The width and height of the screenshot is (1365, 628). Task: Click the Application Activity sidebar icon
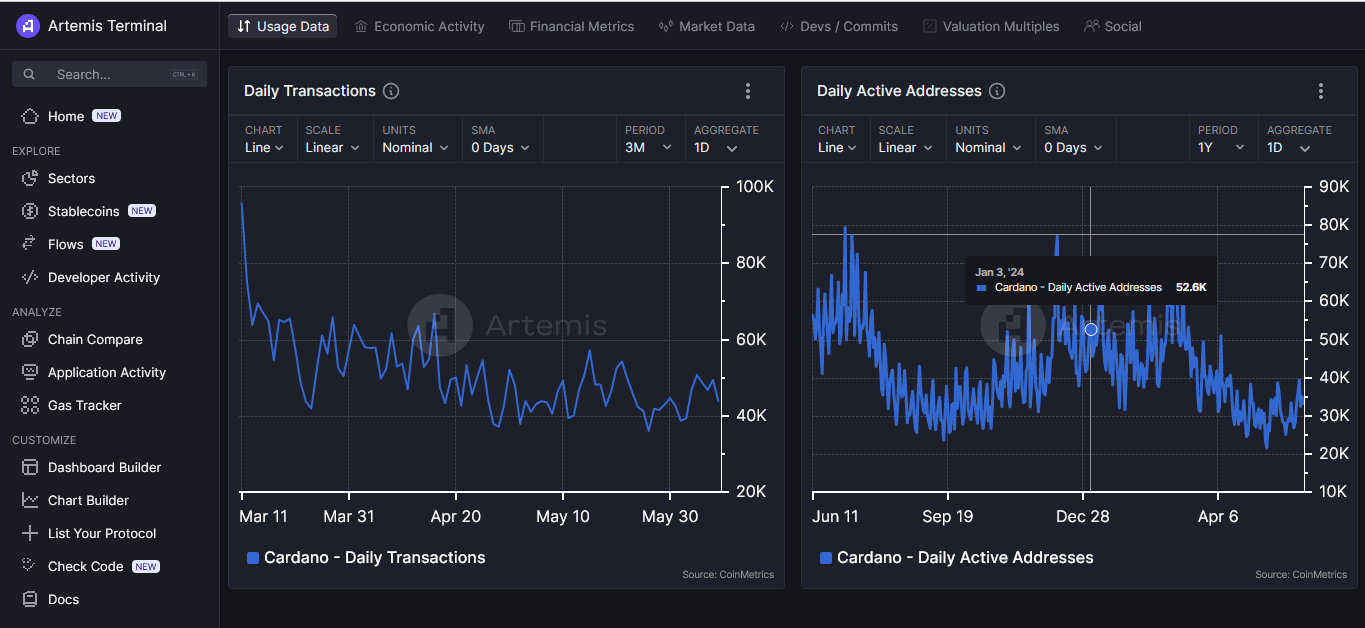[x=30, y=372]
